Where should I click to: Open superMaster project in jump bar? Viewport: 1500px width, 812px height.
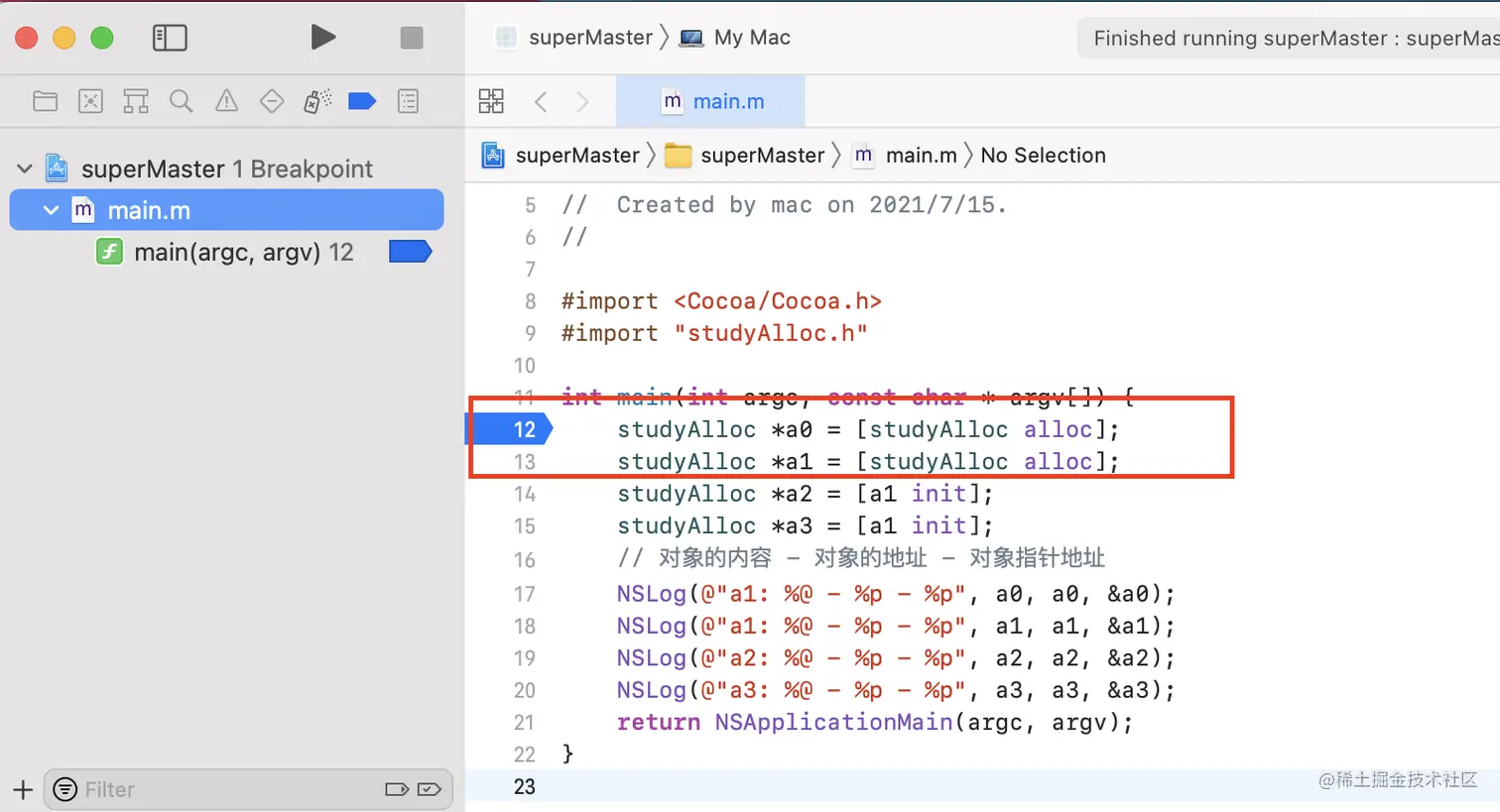[x=561, y=156]
